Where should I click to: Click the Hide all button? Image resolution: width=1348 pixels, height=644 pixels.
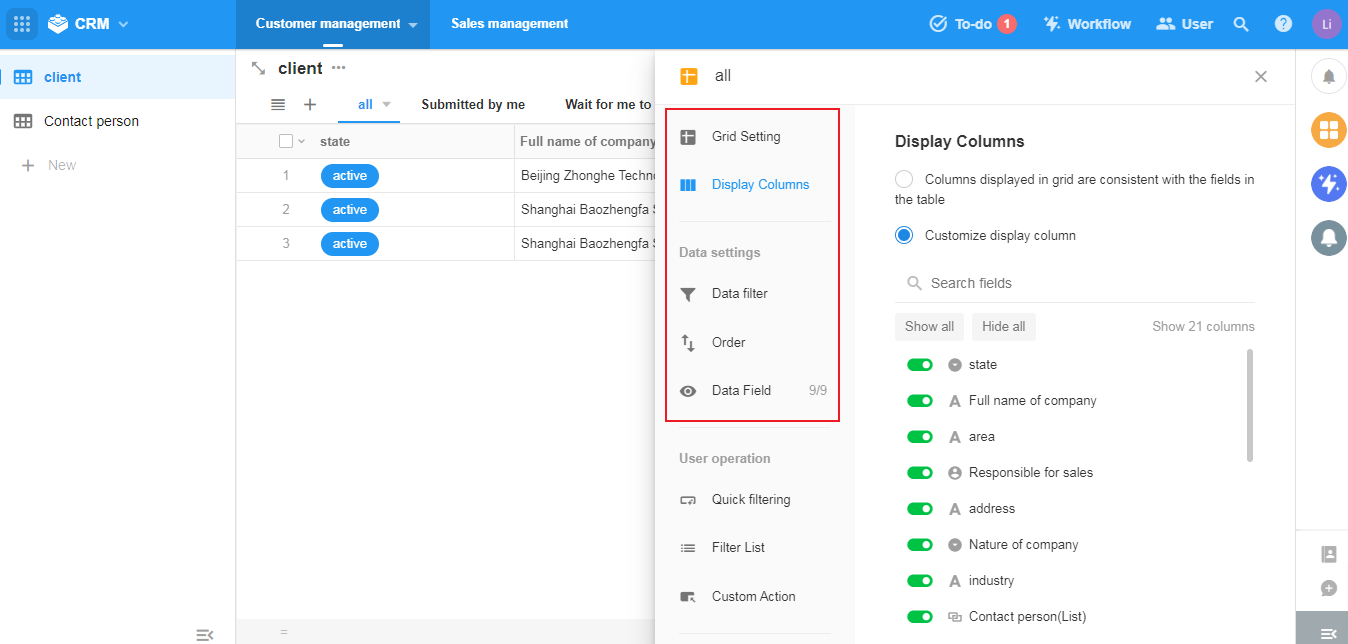(x=1003, y=326)
